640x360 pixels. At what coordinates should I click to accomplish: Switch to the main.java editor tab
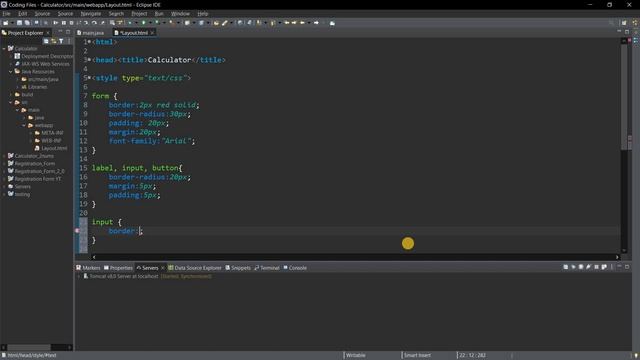tap(91, 33)
